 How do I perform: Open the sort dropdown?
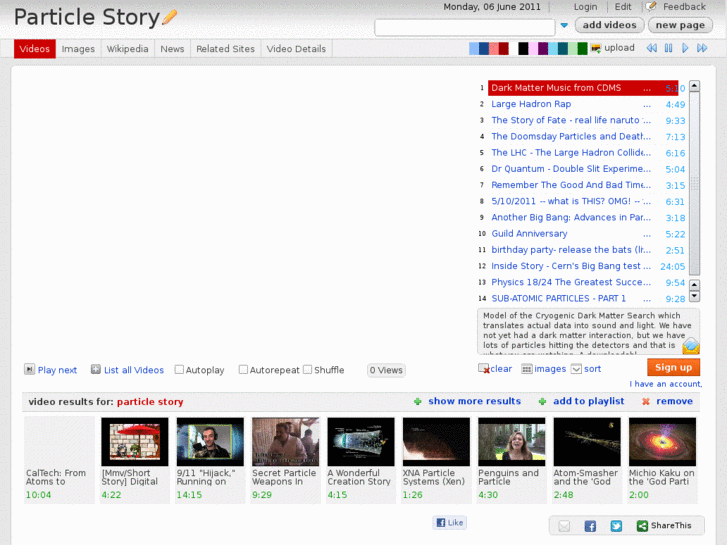(x=576, y=369)
